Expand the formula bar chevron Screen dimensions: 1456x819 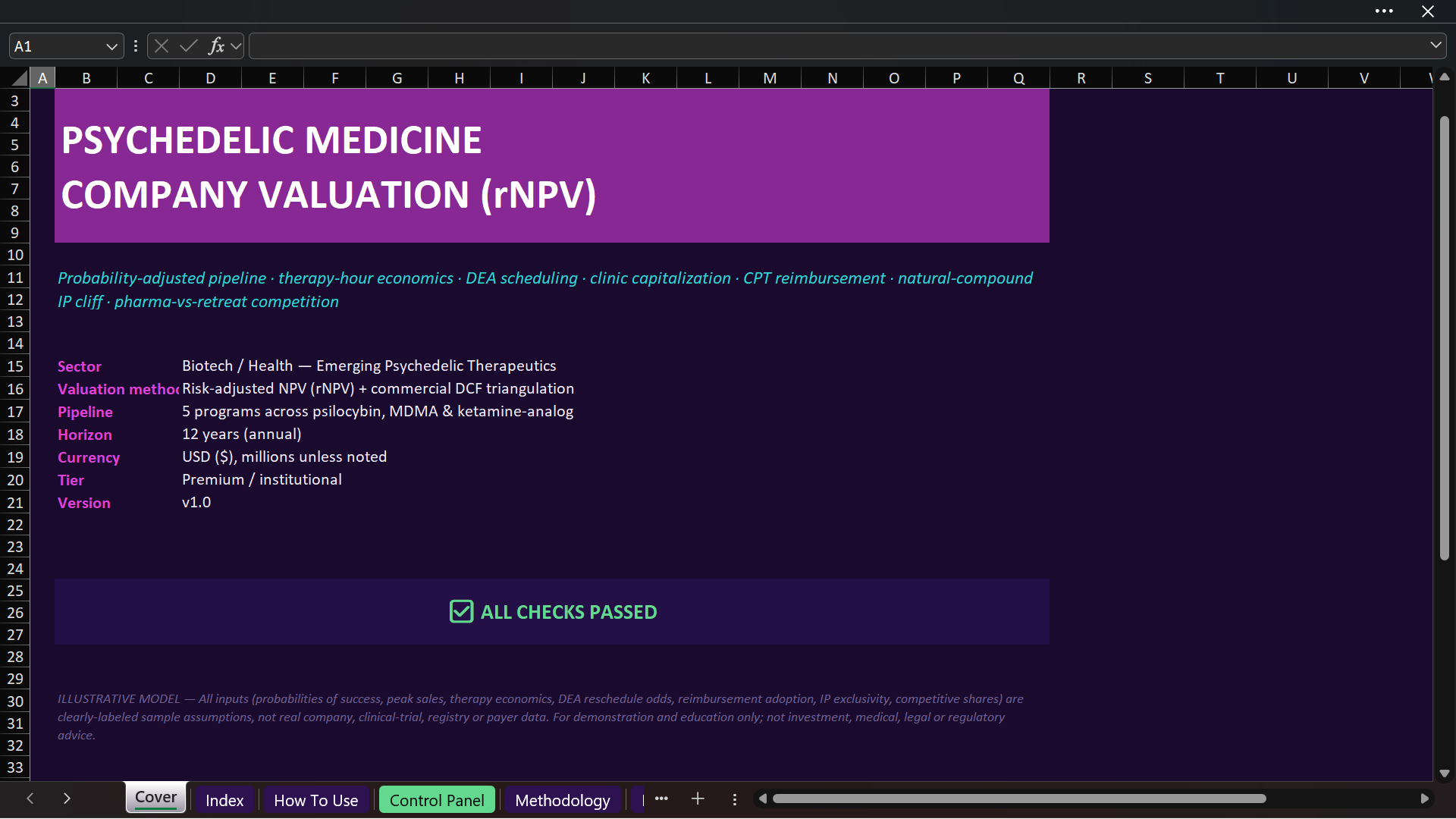point(1436,45)
